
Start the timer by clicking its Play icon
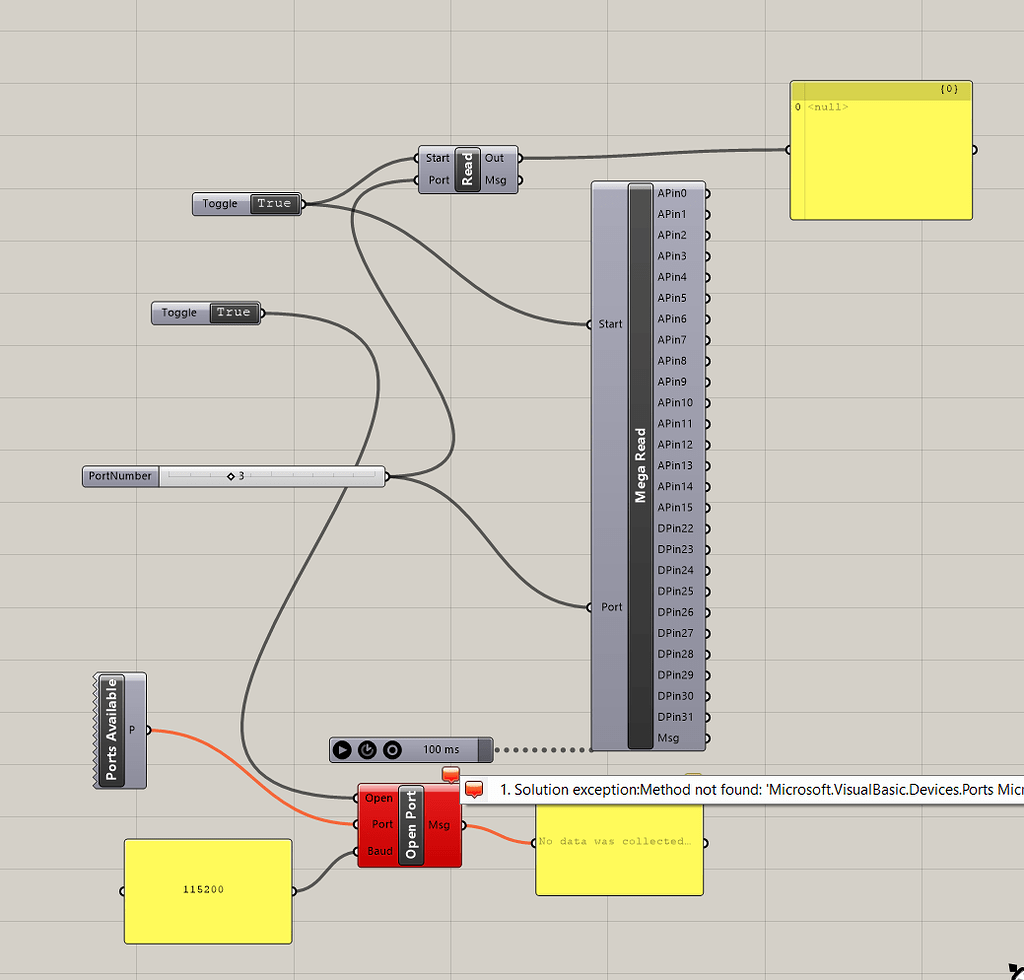(344, 750)
